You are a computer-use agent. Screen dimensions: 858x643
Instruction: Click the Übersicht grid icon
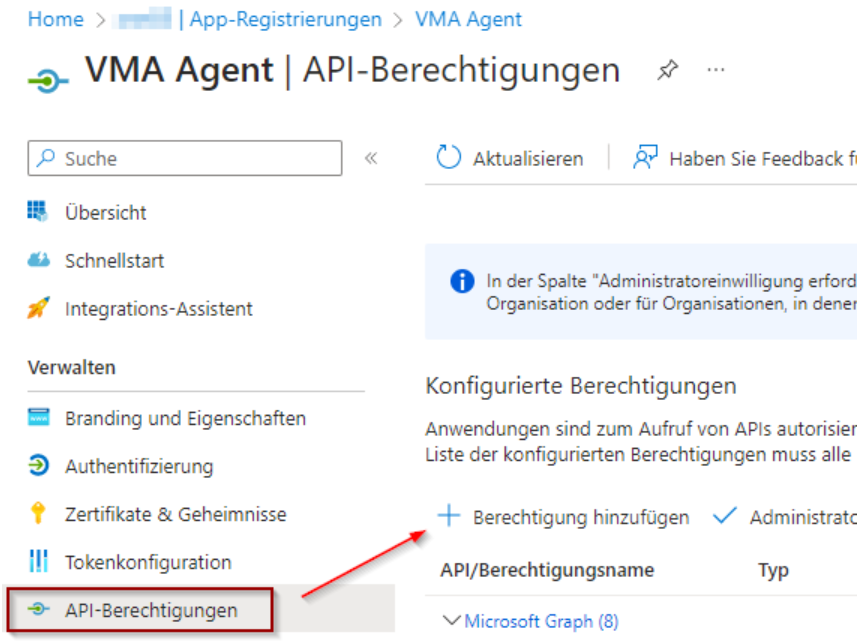coord(38,211)
